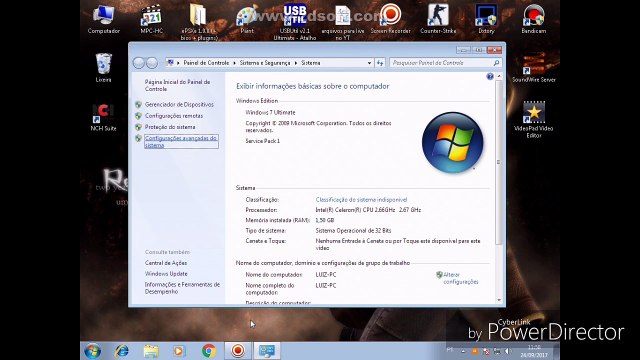Screen dimensions: 640x360
Task: Click the scrollbar down arrow in Sistema window
Action: (x=499, y=300)
